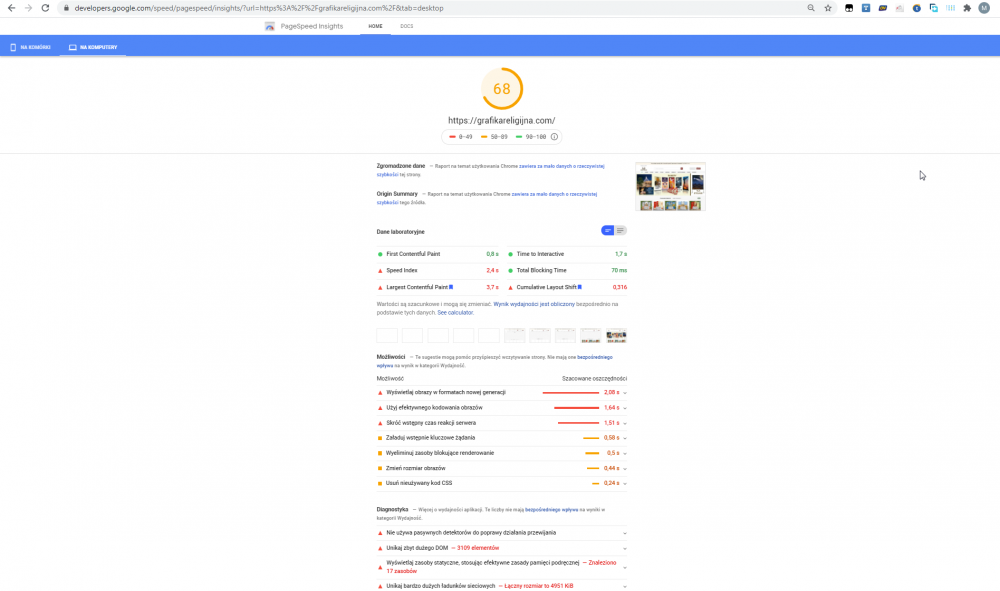The height and width of the screenshot is (591, 1000).
Task: Click the 'bezpośredniego wpływu' link under Możliwości
Action: point(494,361)
